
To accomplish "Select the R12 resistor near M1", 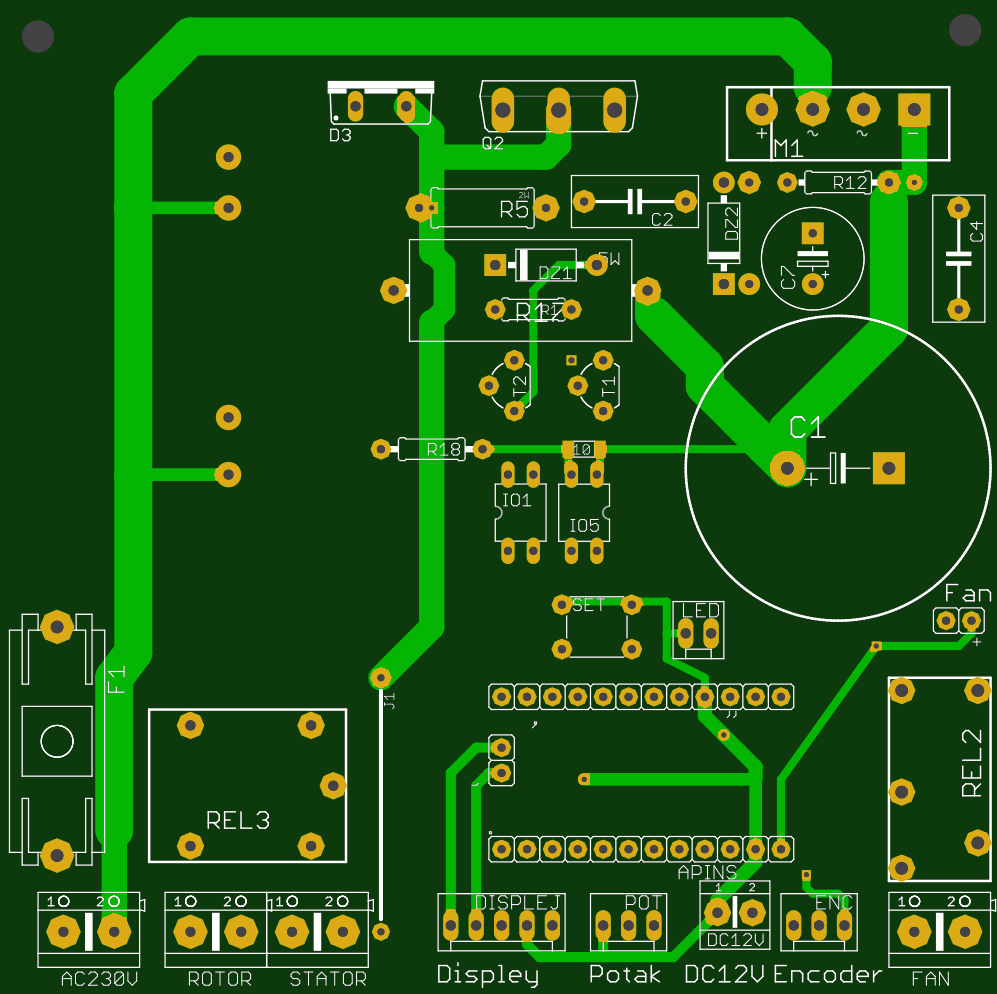I will (x=836, y=183).
